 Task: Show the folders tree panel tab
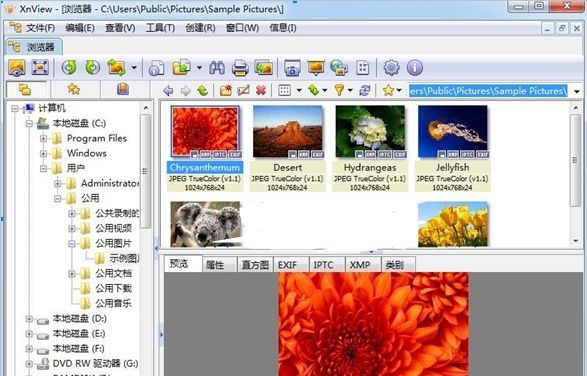point(25,90)
